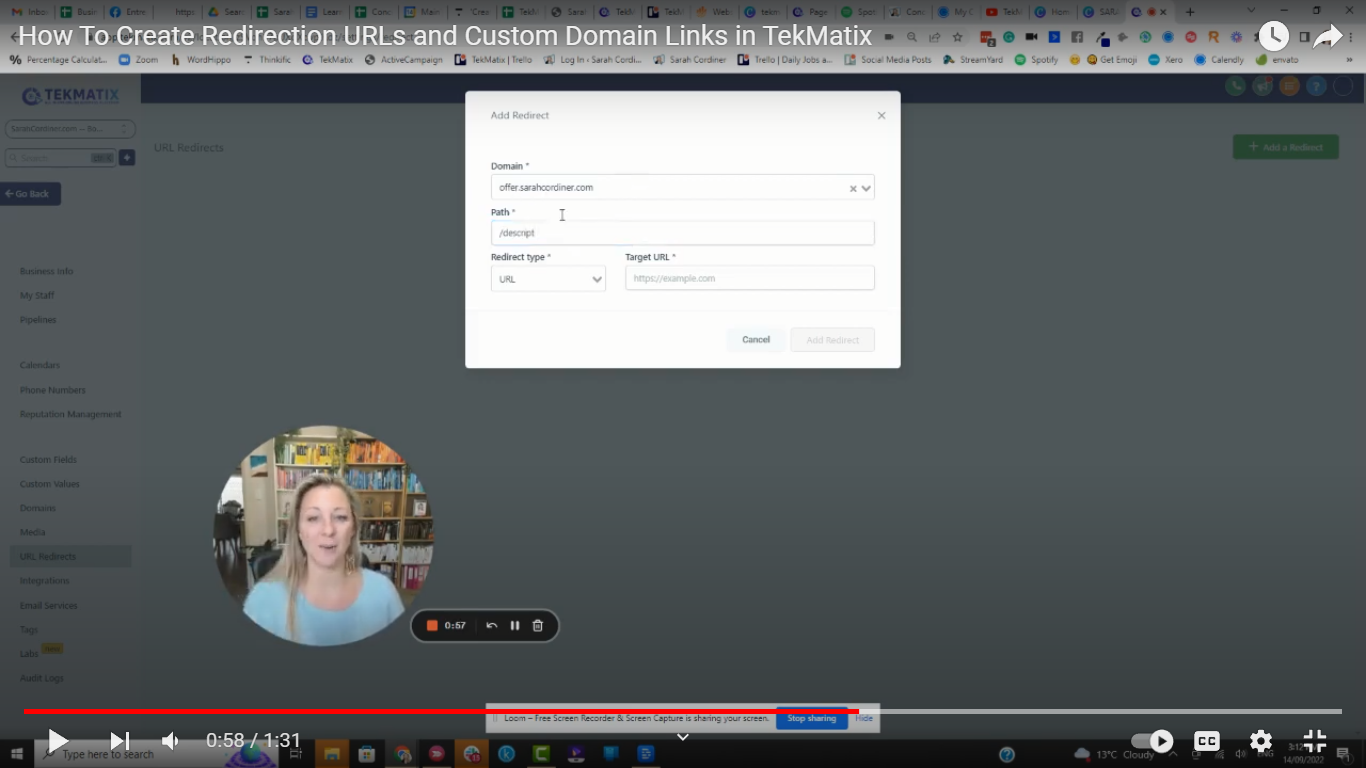Click the Loom restart recording arrow
1366x768 pixels.
[491, 626]
